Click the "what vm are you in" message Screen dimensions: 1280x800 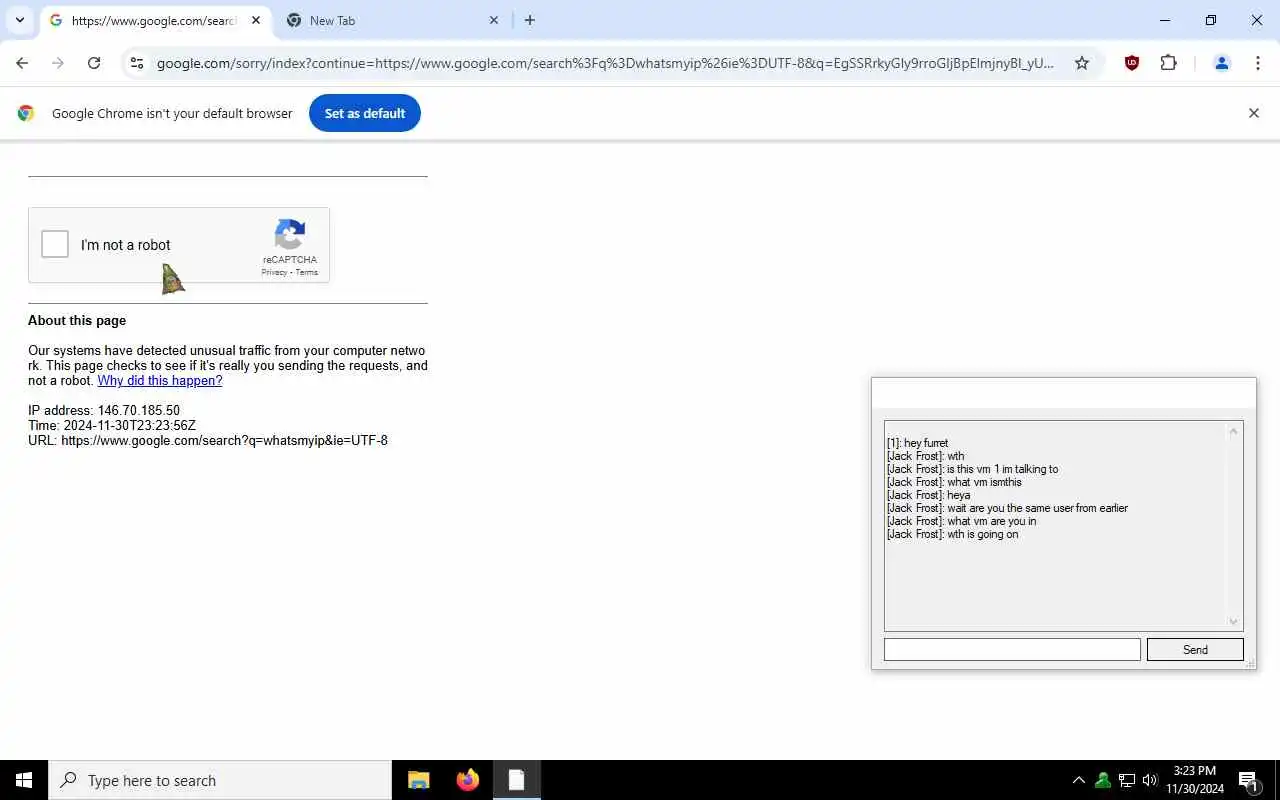coord(961,521)
